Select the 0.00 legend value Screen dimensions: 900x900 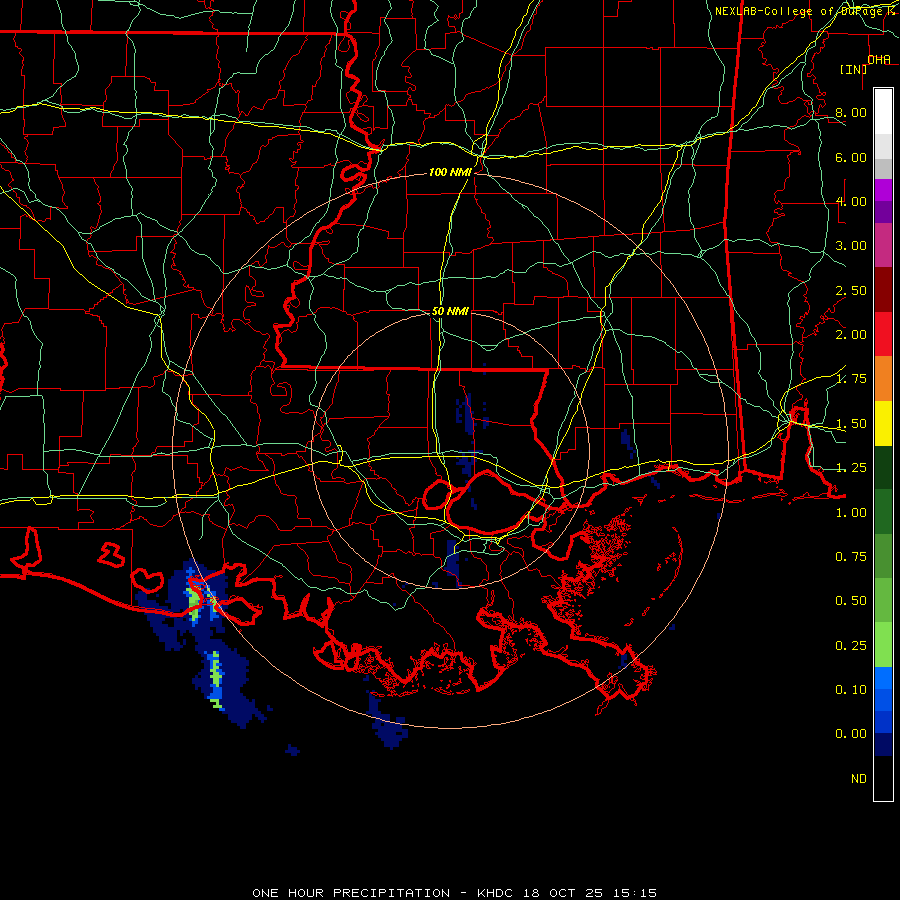[x=851, y=734]
